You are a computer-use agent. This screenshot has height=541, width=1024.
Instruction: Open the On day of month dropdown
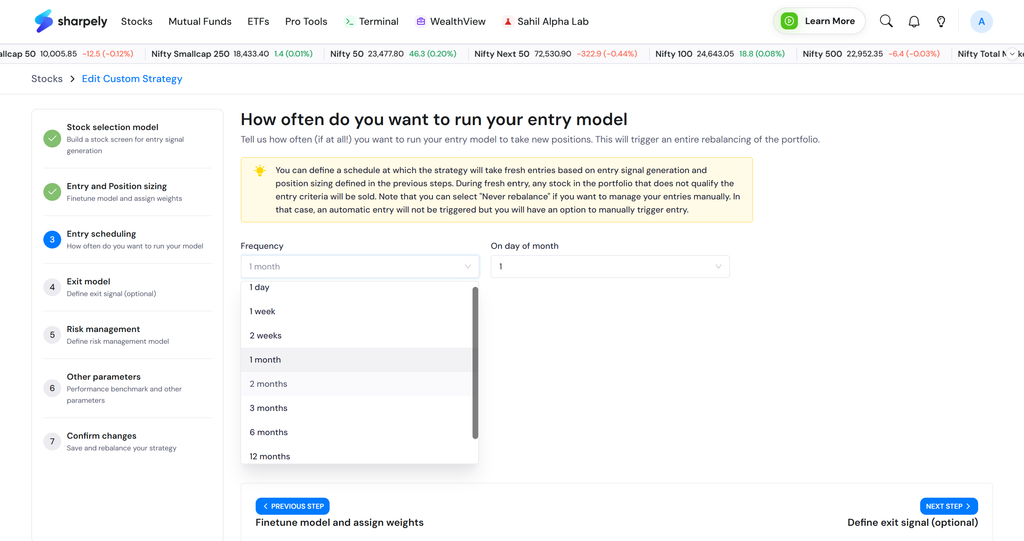pyautogui.click(x=610, y=267)
